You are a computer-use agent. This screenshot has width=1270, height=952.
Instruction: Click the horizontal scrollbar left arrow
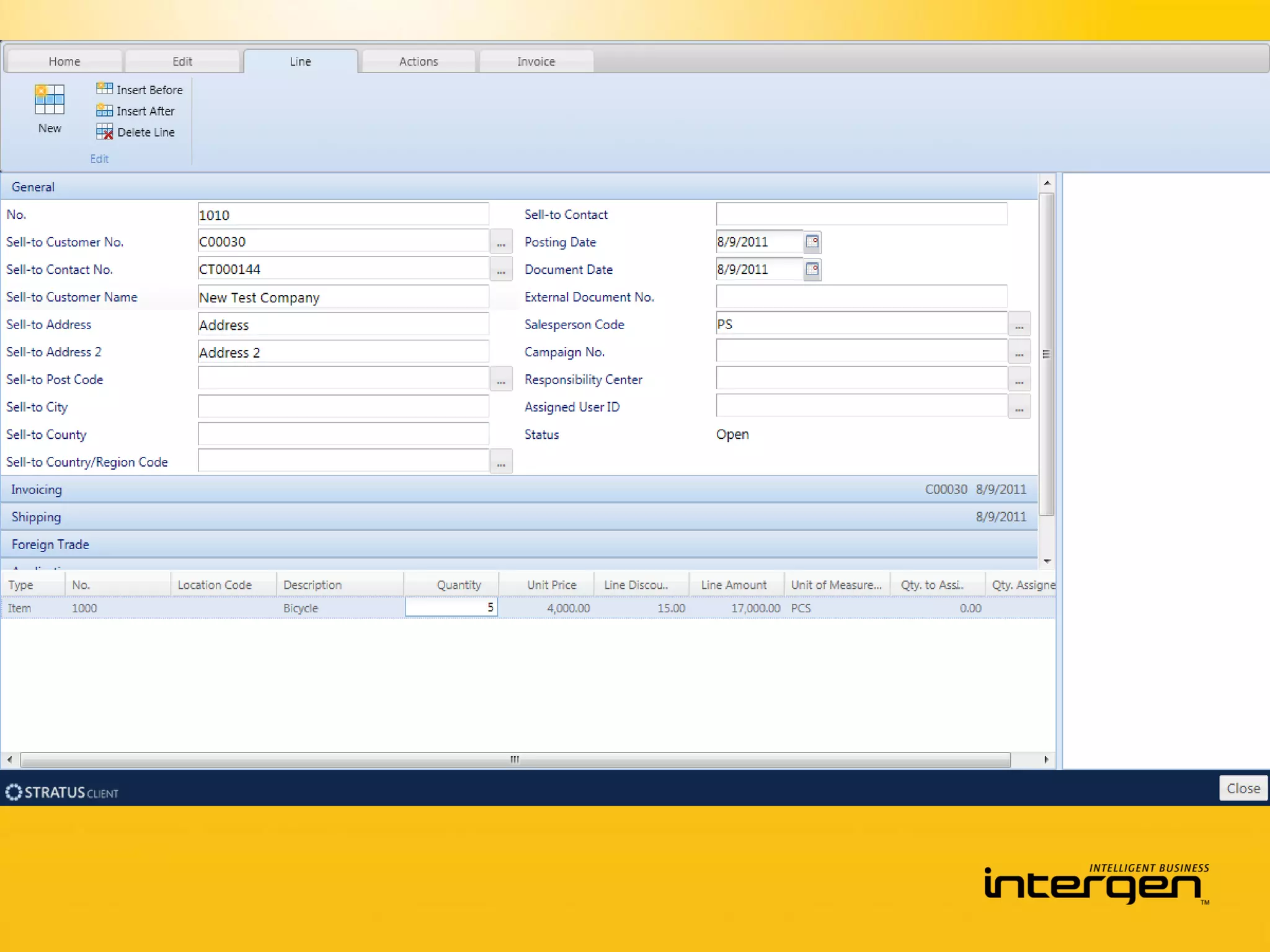pos(9,759)
